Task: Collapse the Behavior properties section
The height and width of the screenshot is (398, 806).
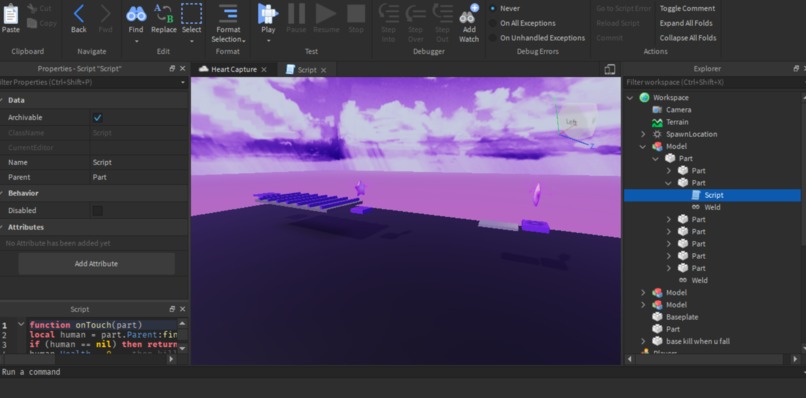Action: (2, 193)
